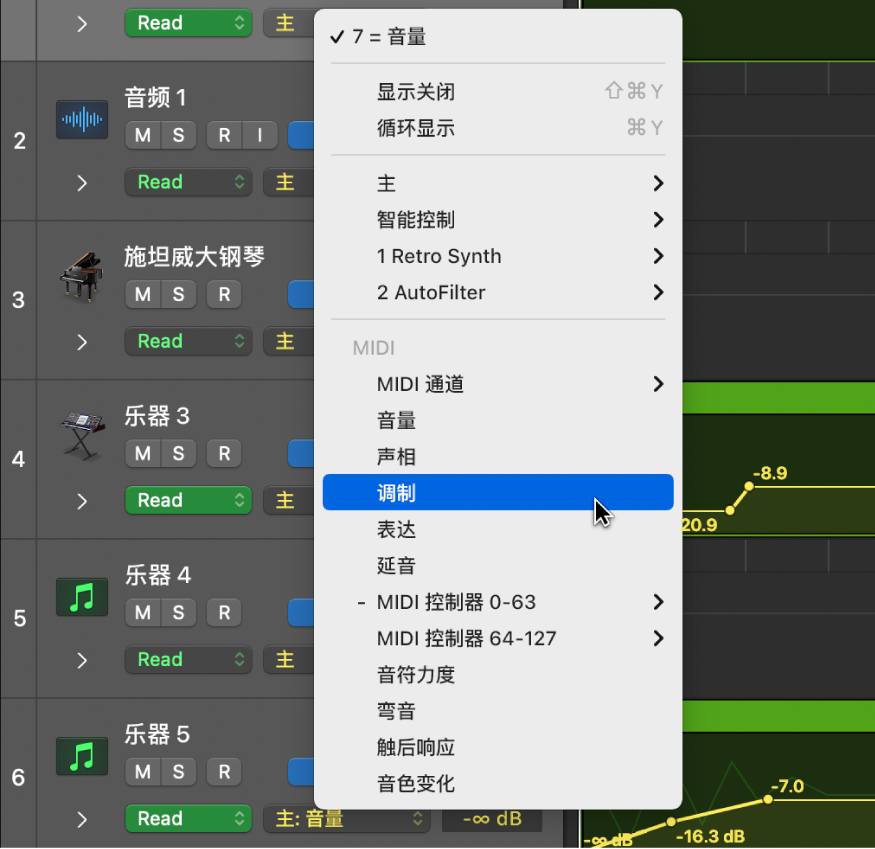
Task: Expand the 2 AutoFilter submenu
Action: pos(498,292)
